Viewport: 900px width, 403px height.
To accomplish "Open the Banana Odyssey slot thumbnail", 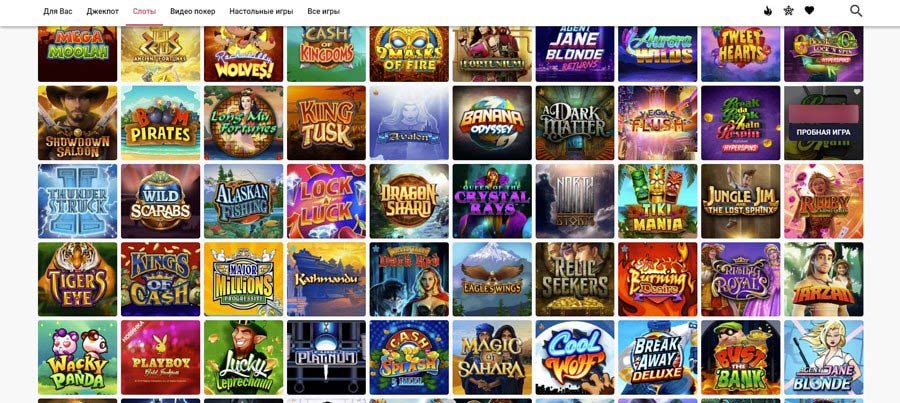I will [492, 123].
